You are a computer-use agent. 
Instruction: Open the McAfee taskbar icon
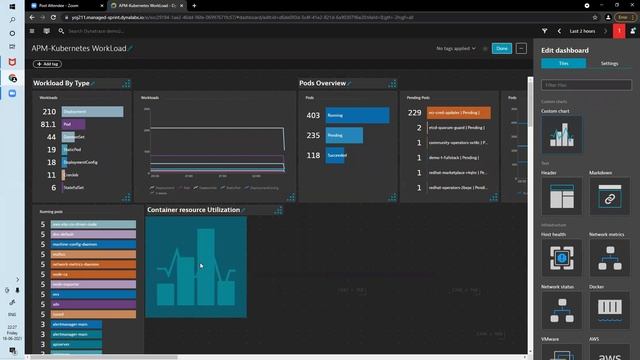[12, 62]
